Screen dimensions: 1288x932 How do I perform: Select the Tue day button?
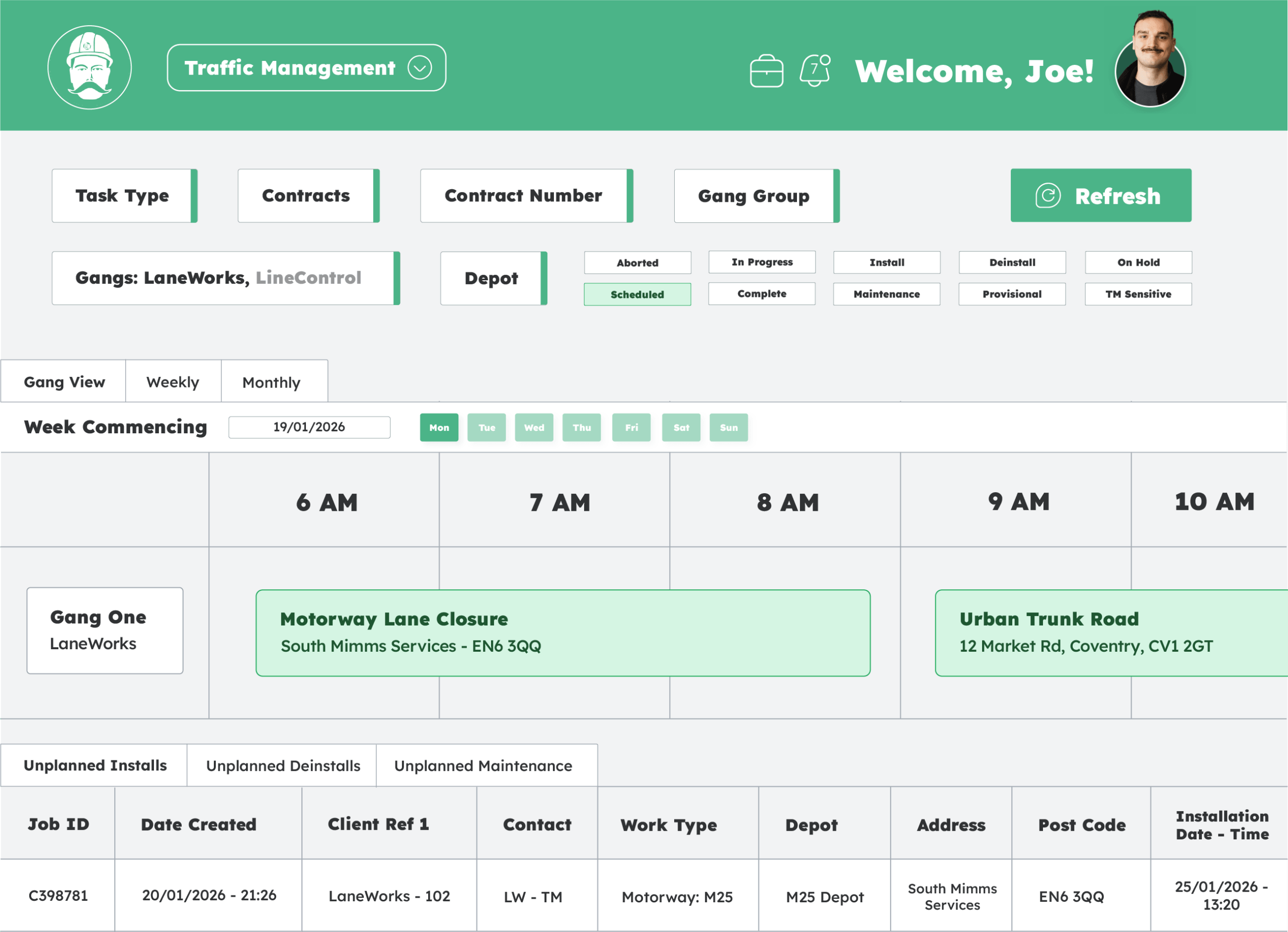point(487,427)
